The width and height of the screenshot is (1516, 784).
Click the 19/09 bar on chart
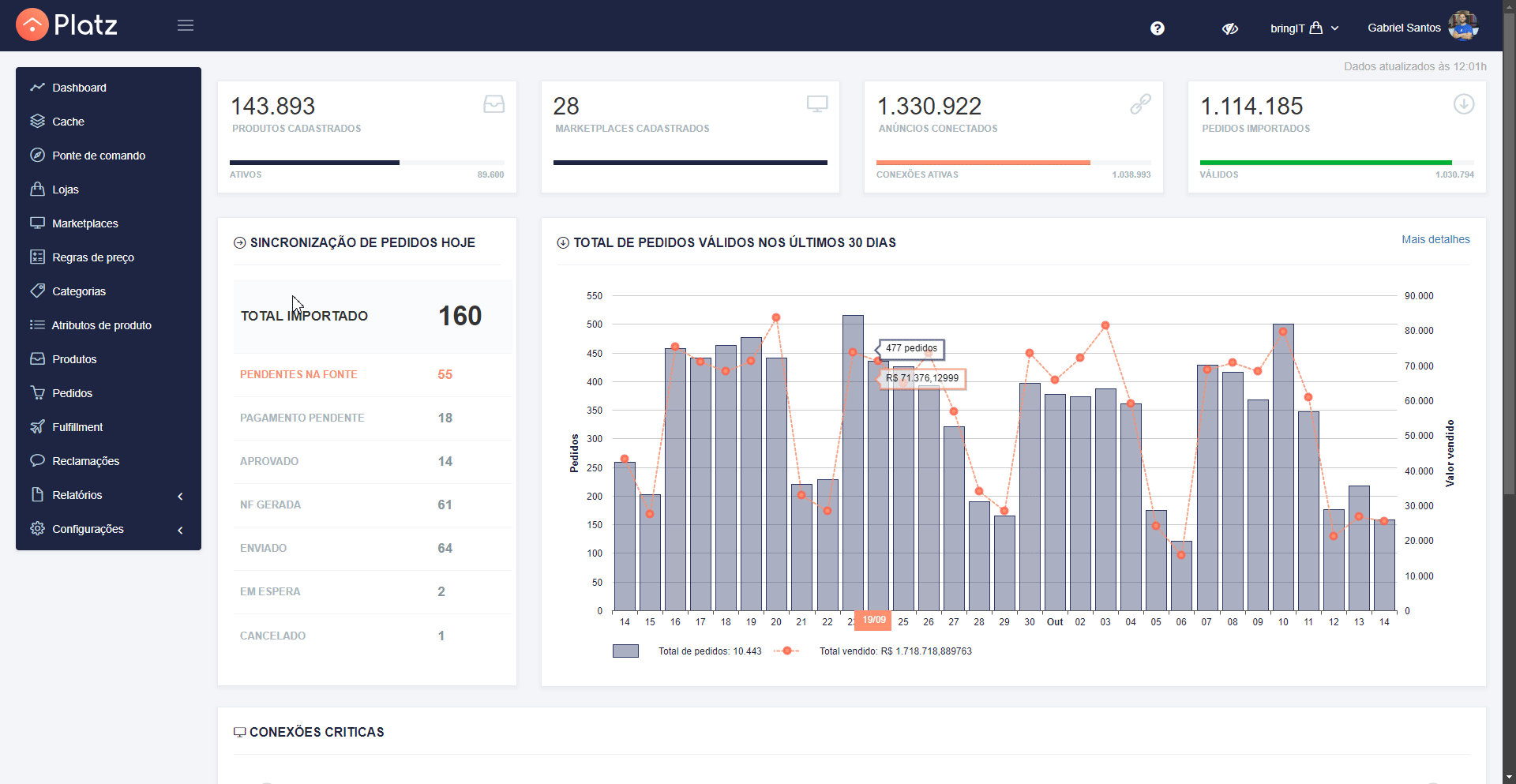point(877,485)
